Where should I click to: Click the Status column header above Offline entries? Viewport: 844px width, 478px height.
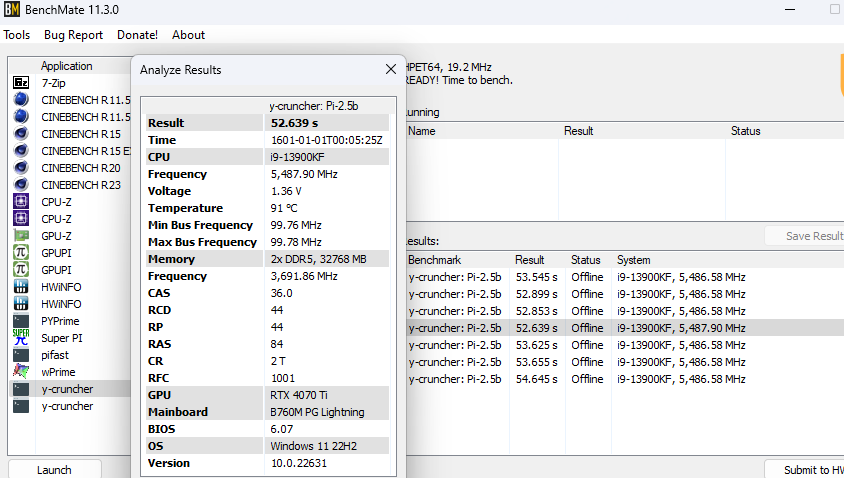(x=586, y=260)
